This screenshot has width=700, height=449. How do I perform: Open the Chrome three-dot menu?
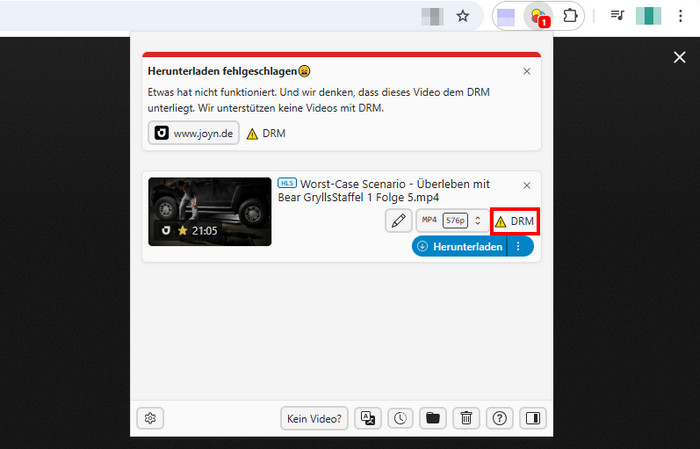pos(680,16)
